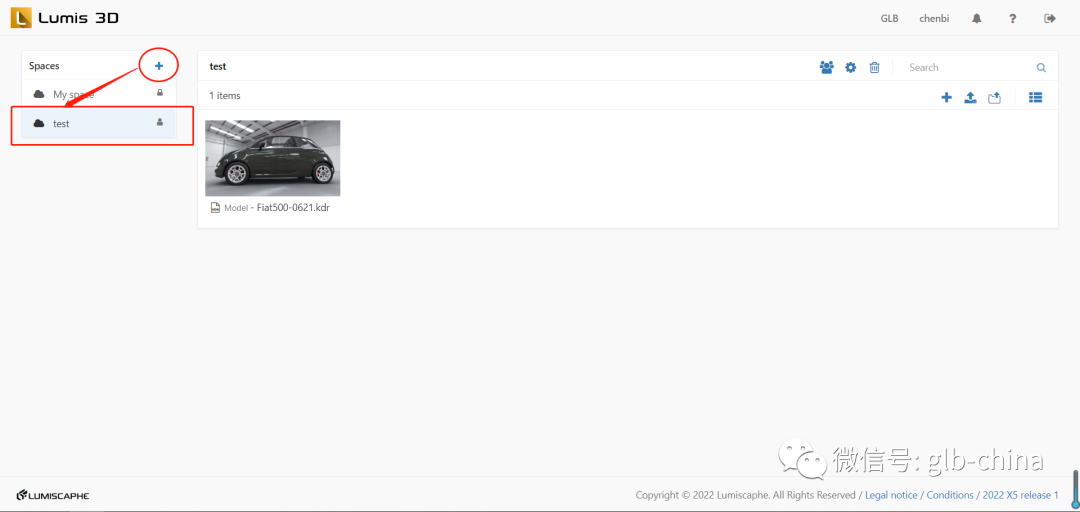Click the user icon beside test space
The height and width of the screenshot is (512, 1080).
click(x=160, y=122)
